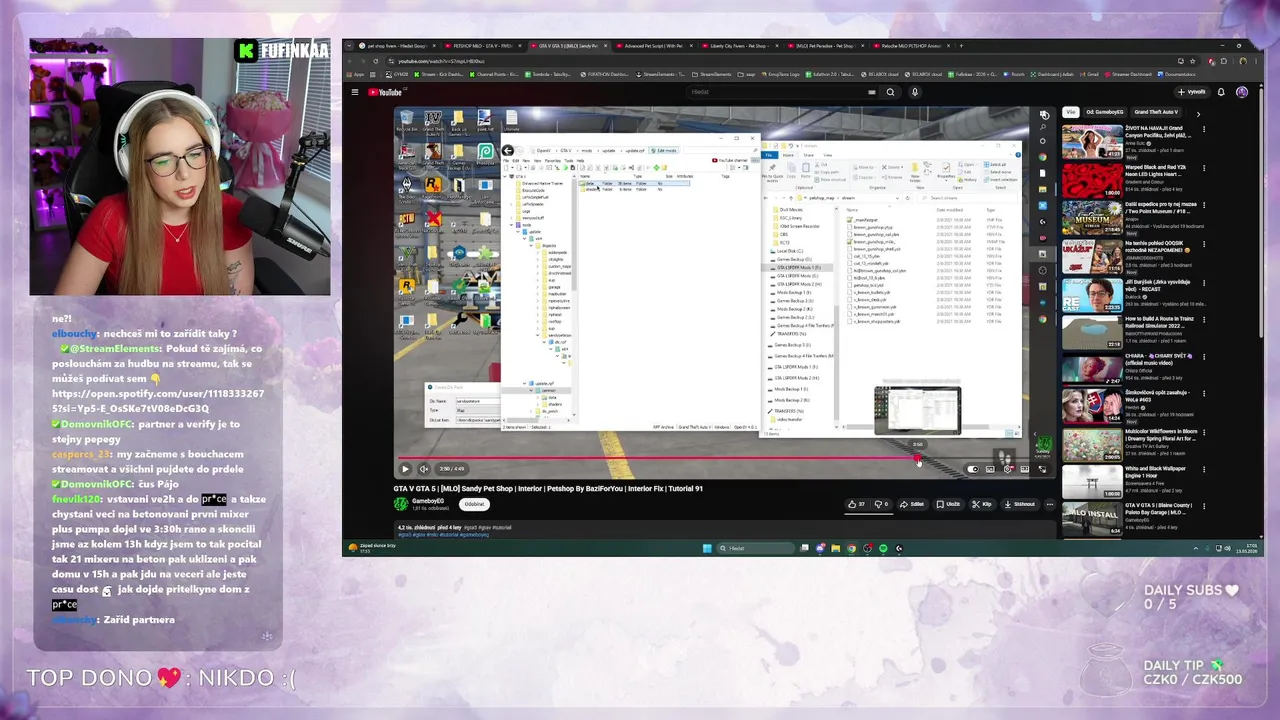Click the Klip scissors button

click(x=982, y=504)
